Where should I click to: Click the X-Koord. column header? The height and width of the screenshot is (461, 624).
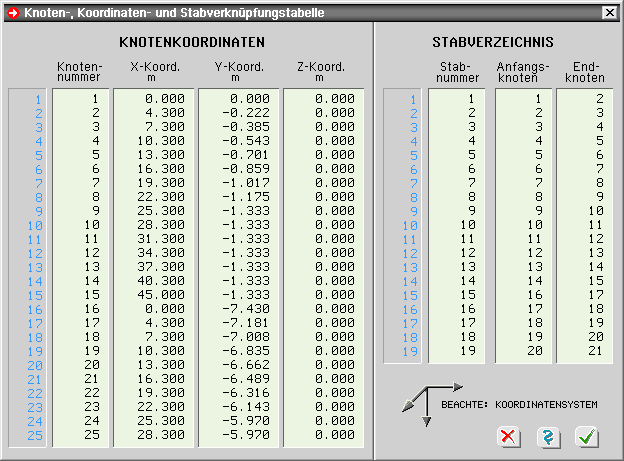click(x=155, y=72)
